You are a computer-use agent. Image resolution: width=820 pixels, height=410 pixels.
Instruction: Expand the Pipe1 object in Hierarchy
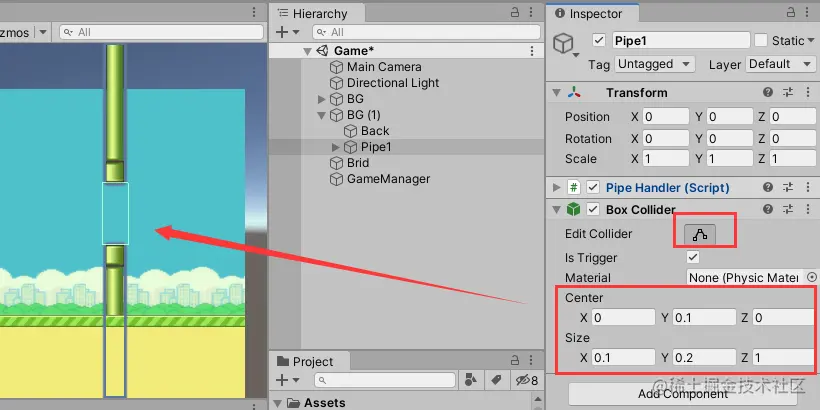pyautogui.click(x=336, y=147)
